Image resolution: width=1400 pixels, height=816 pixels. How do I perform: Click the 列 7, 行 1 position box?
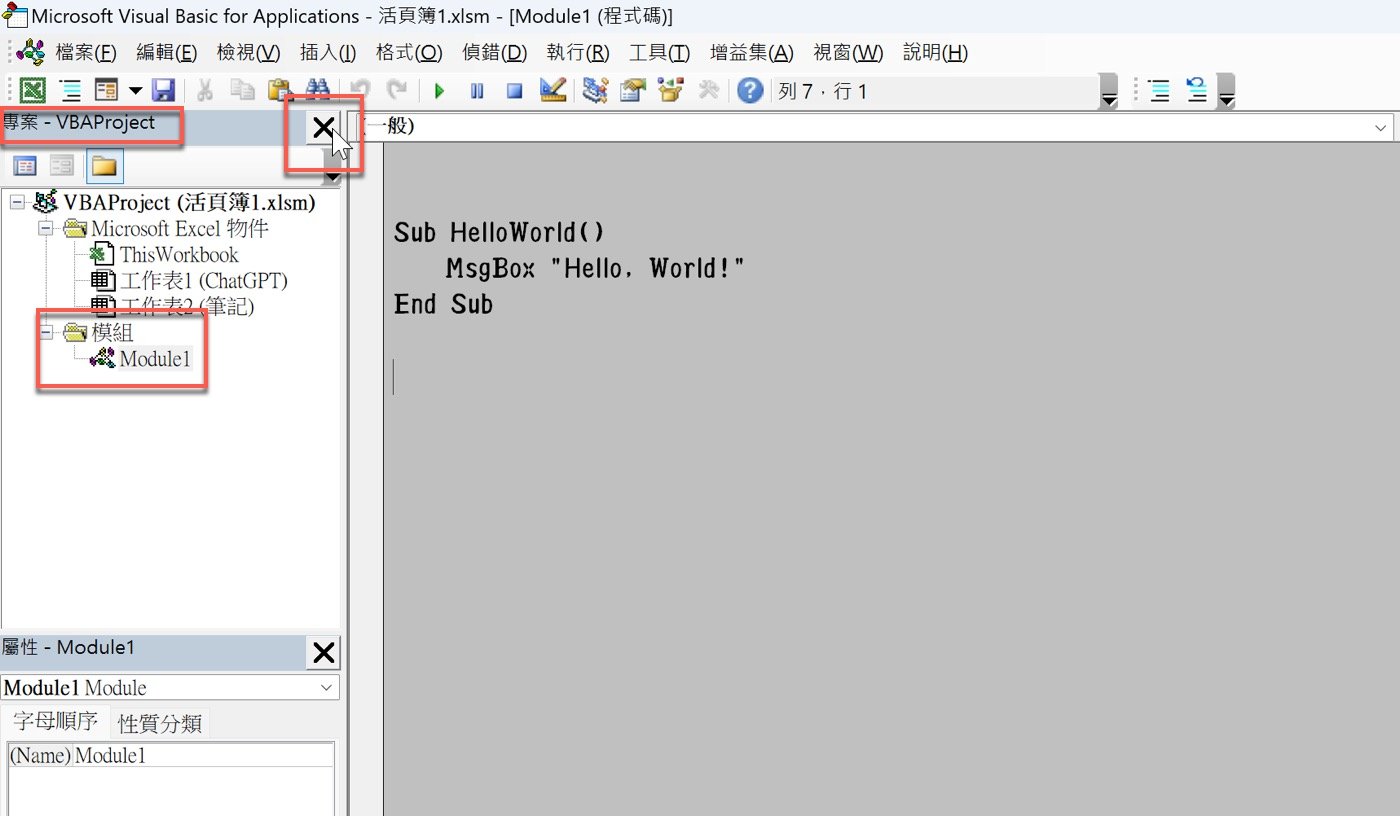[936, 92]
